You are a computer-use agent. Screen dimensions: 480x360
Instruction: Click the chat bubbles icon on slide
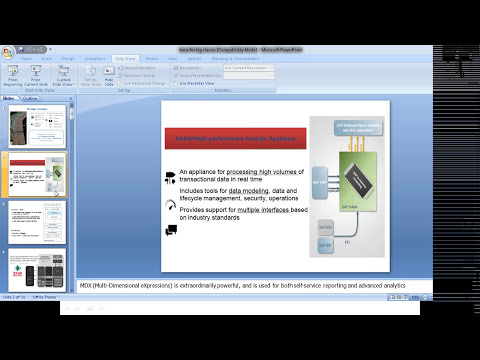171,230
